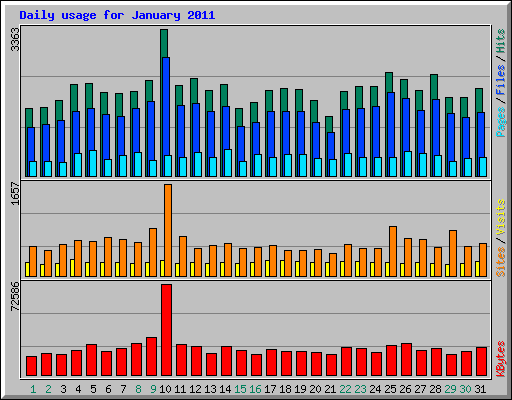Select the red KBytes bar for day 26
The width and height of the screenshot is (512, 400).
(x=407, y=360)
